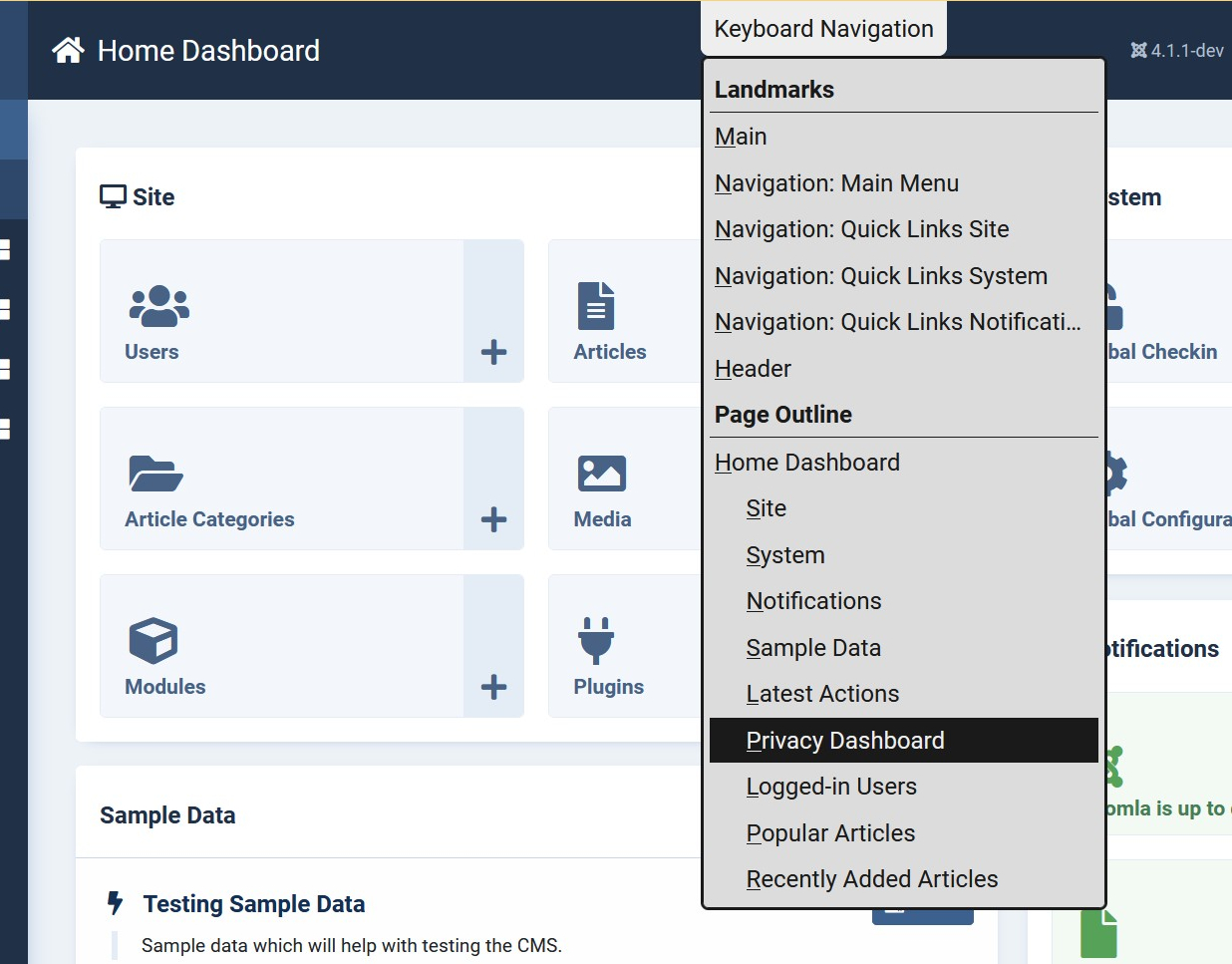Go to Header landmark entry

pos(753,369)
